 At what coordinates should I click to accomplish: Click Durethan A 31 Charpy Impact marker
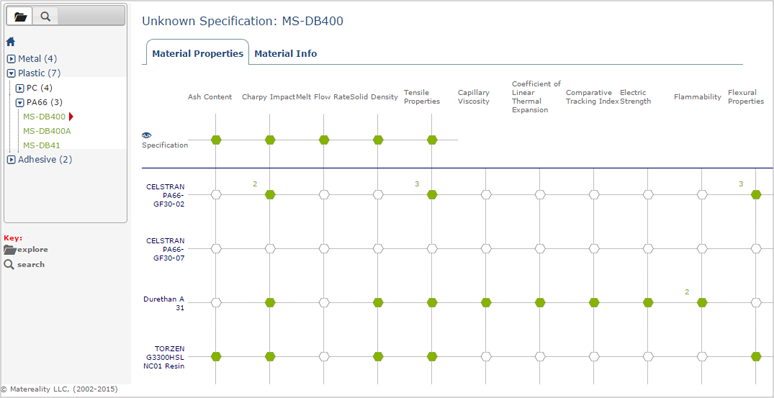[x=270, y=303]
